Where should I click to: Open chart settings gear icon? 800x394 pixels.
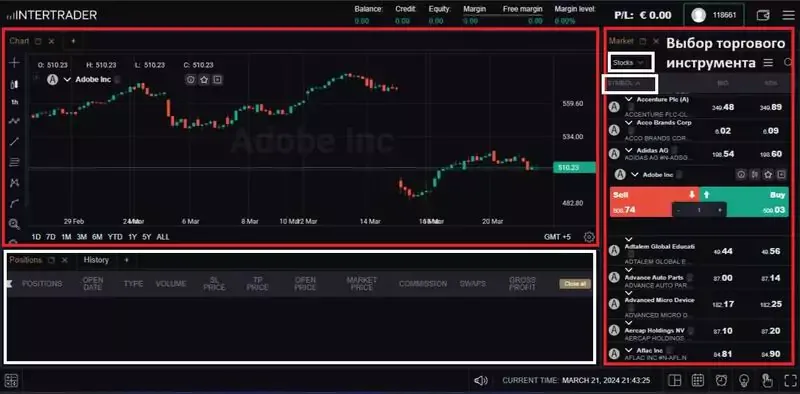[x=589, y=237]
